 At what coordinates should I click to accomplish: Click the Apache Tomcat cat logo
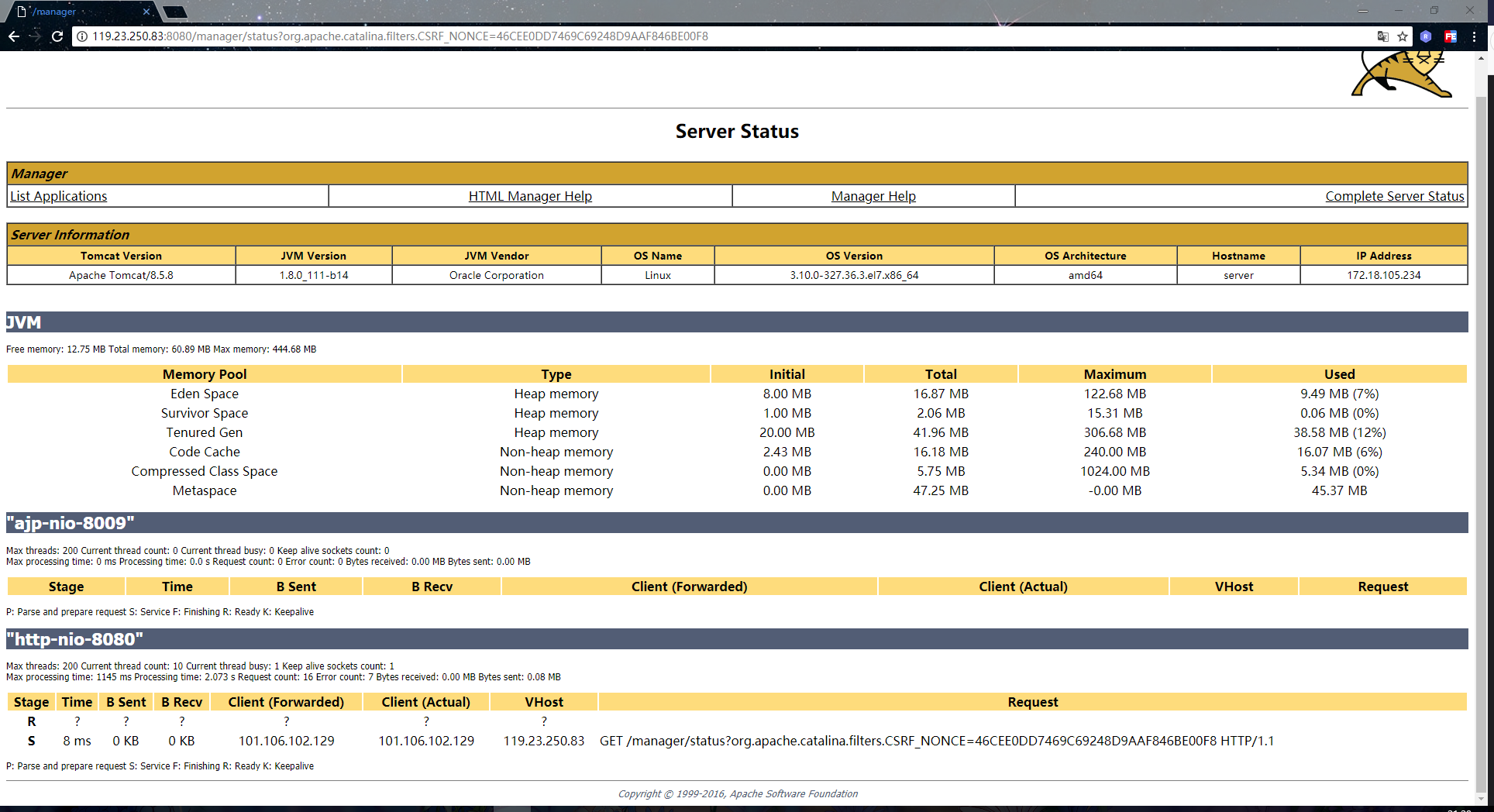pyautogui.click(x=1401, y=74)
